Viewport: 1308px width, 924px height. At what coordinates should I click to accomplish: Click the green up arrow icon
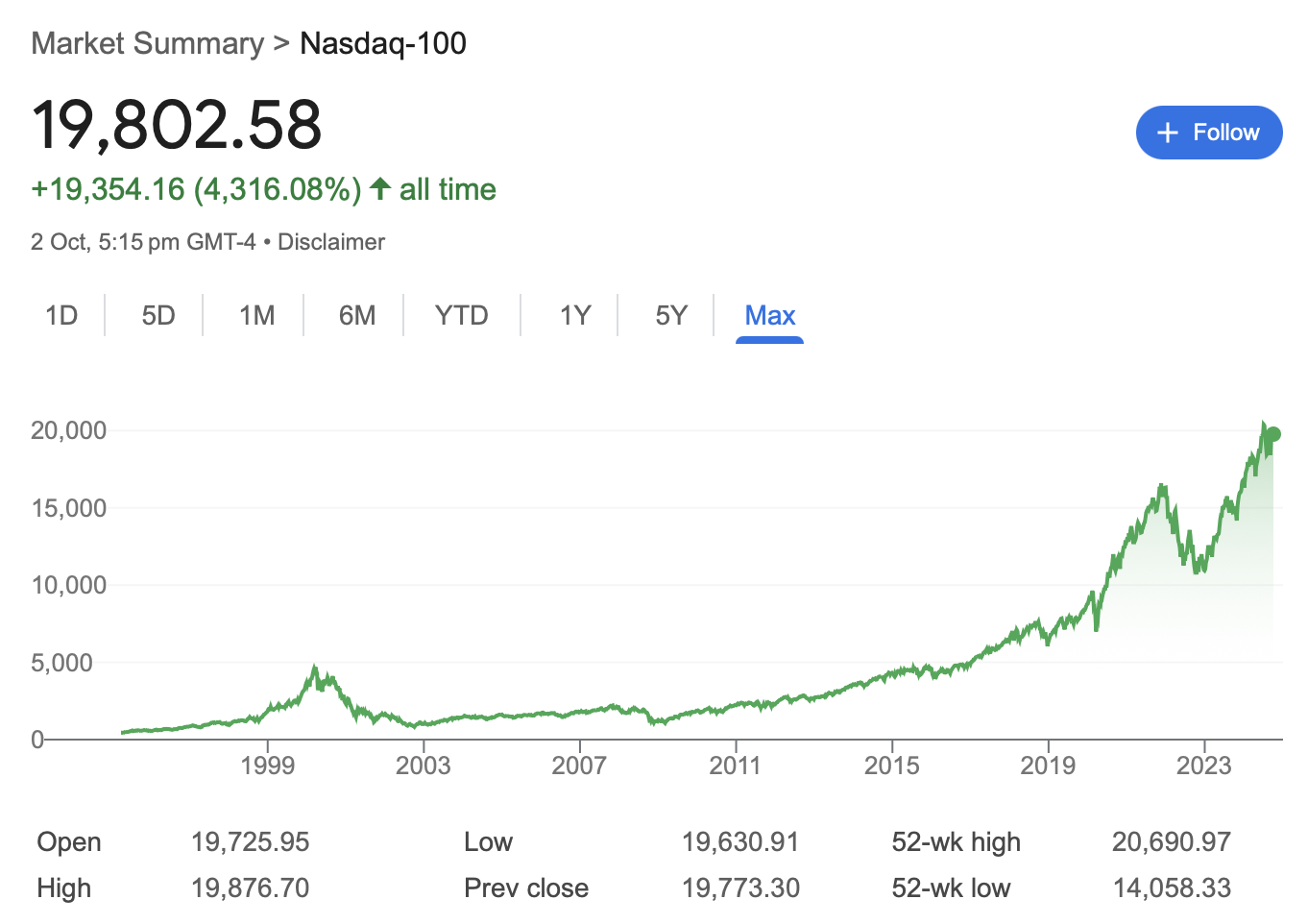pyautogui.click(x=380, y=188)
